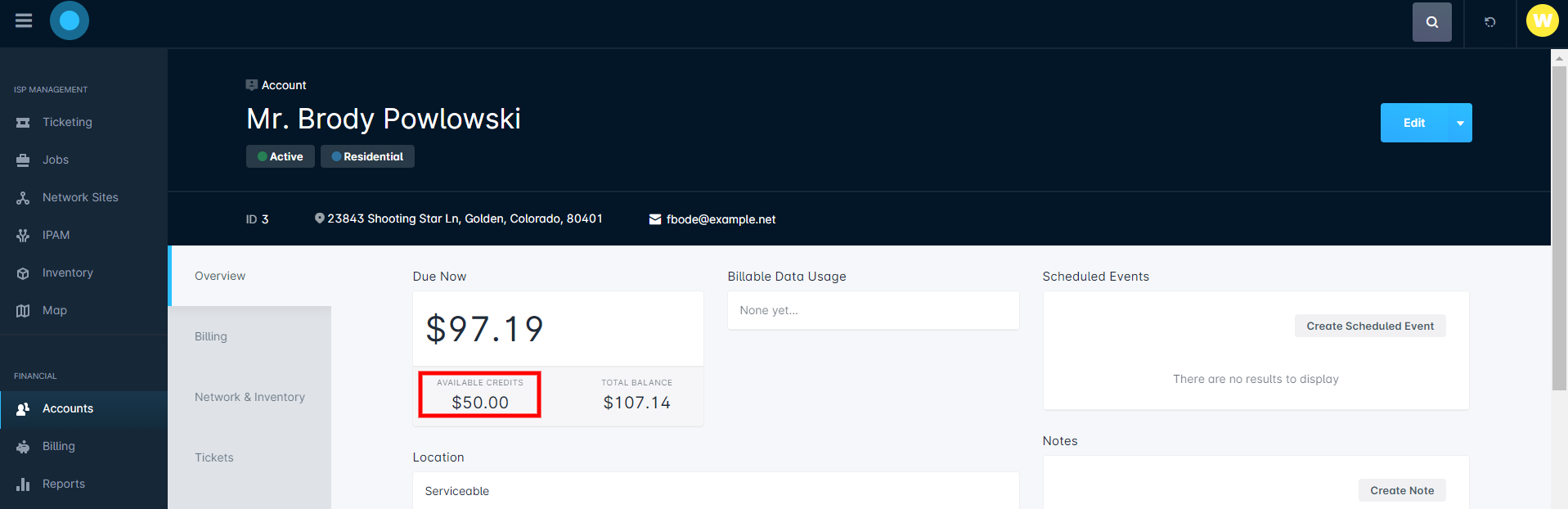This screenshot has width=1568, height=509.
Task: Open the search magnifier button
Action: click(x=1431, y=22)
